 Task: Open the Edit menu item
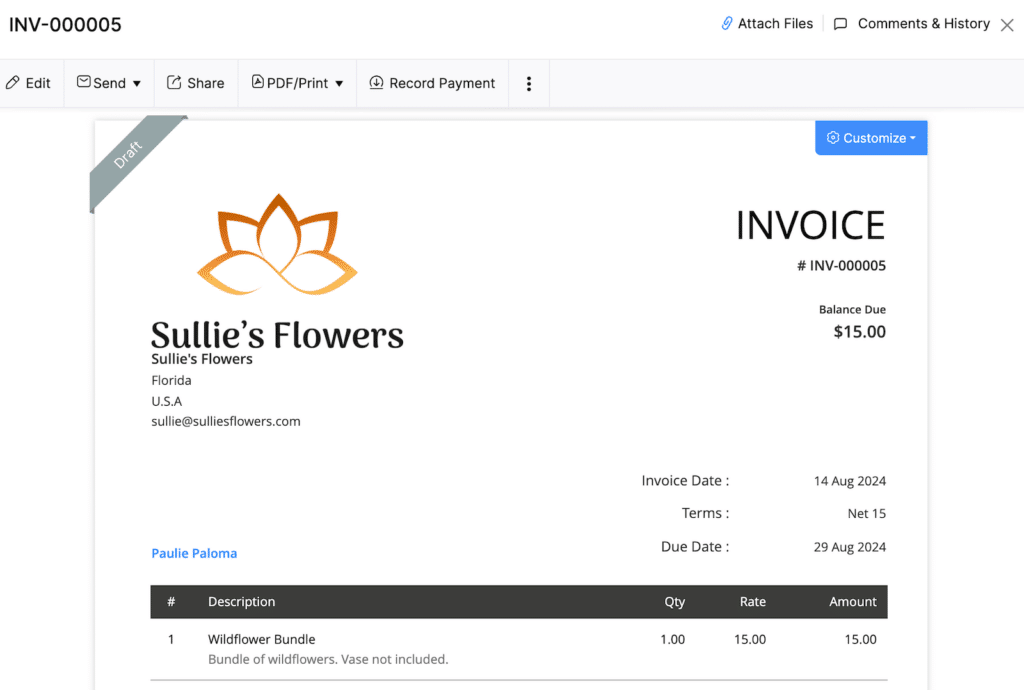tap(29, 83)
